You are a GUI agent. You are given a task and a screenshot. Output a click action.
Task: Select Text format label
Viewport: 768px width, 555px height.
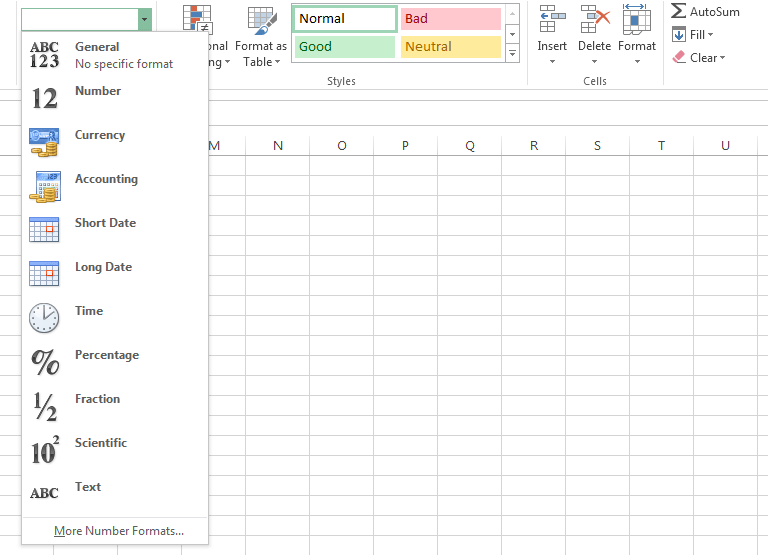click(x=88, y=487)
